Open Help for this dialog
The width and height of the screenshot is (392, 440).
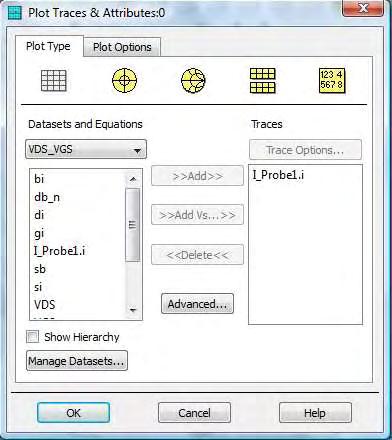[315, 413]
